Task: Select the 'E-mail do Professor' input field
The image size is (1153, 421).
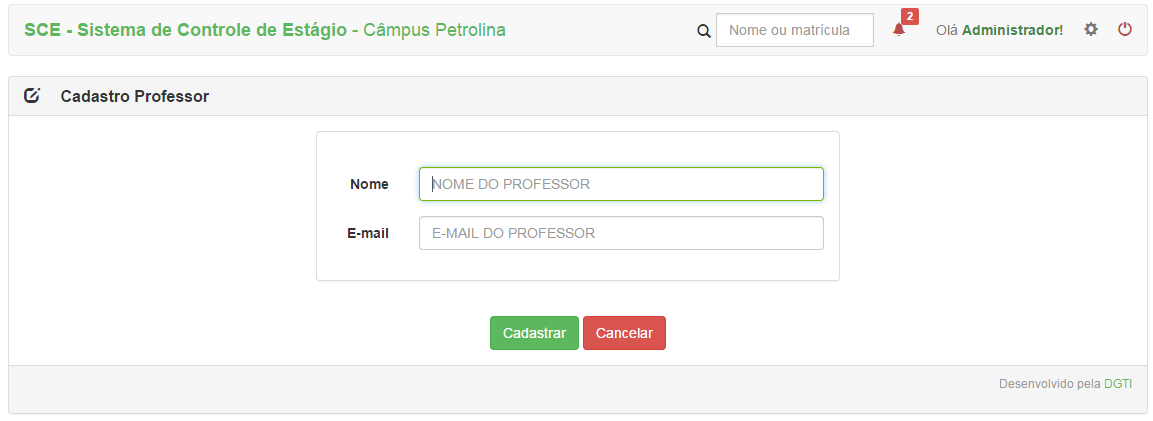Action: [621, 233]
